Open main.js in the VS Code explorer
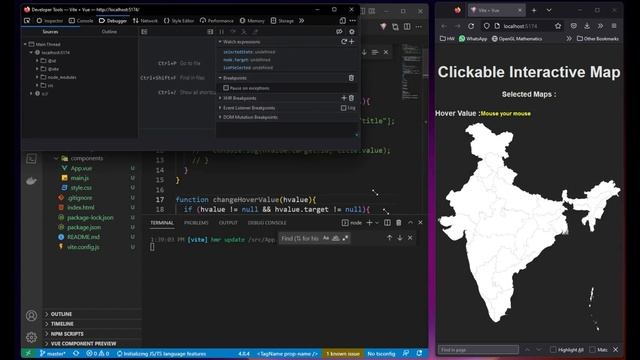 coord(80,178)
